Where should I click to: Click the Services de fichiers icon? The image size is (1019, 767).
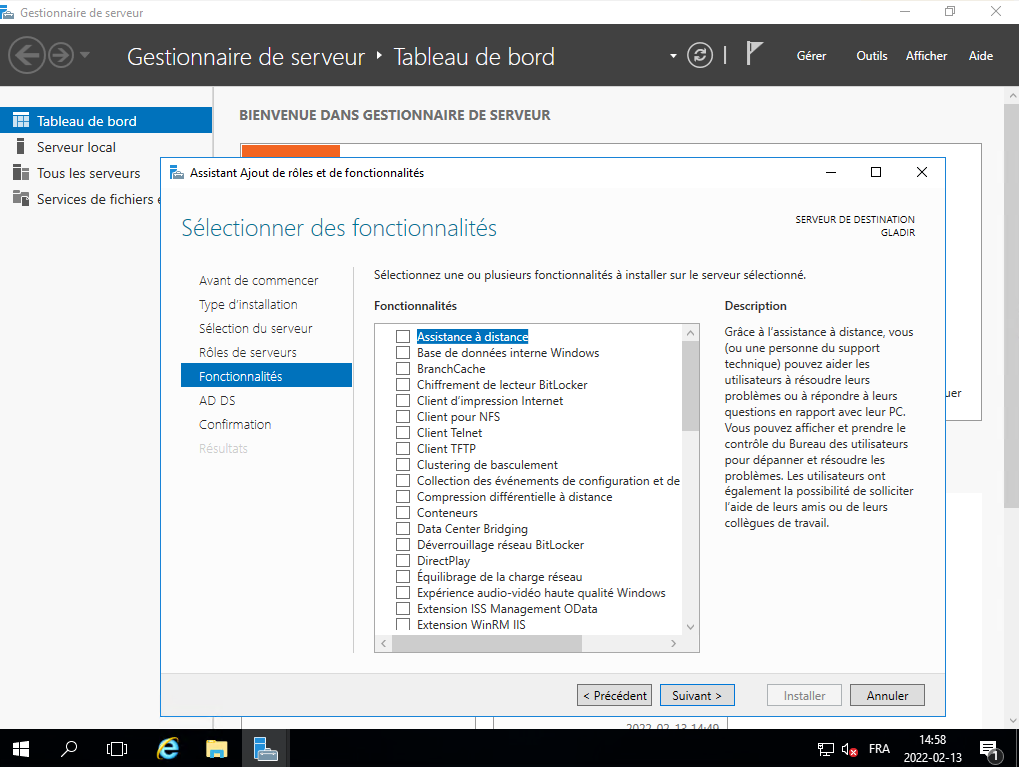(x=21, y=198)
